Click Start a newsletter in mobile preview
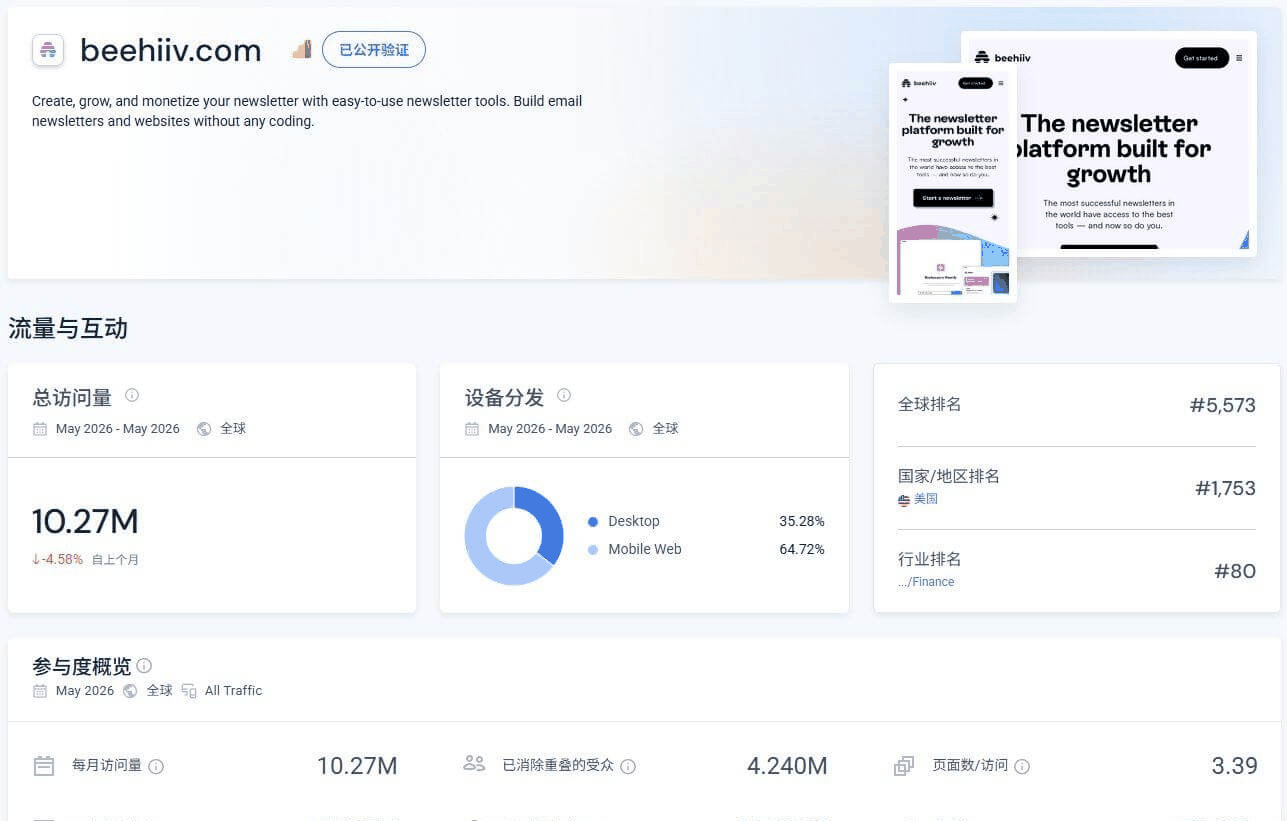Viewport: 1287px width, 821px height. click(953, 198)
